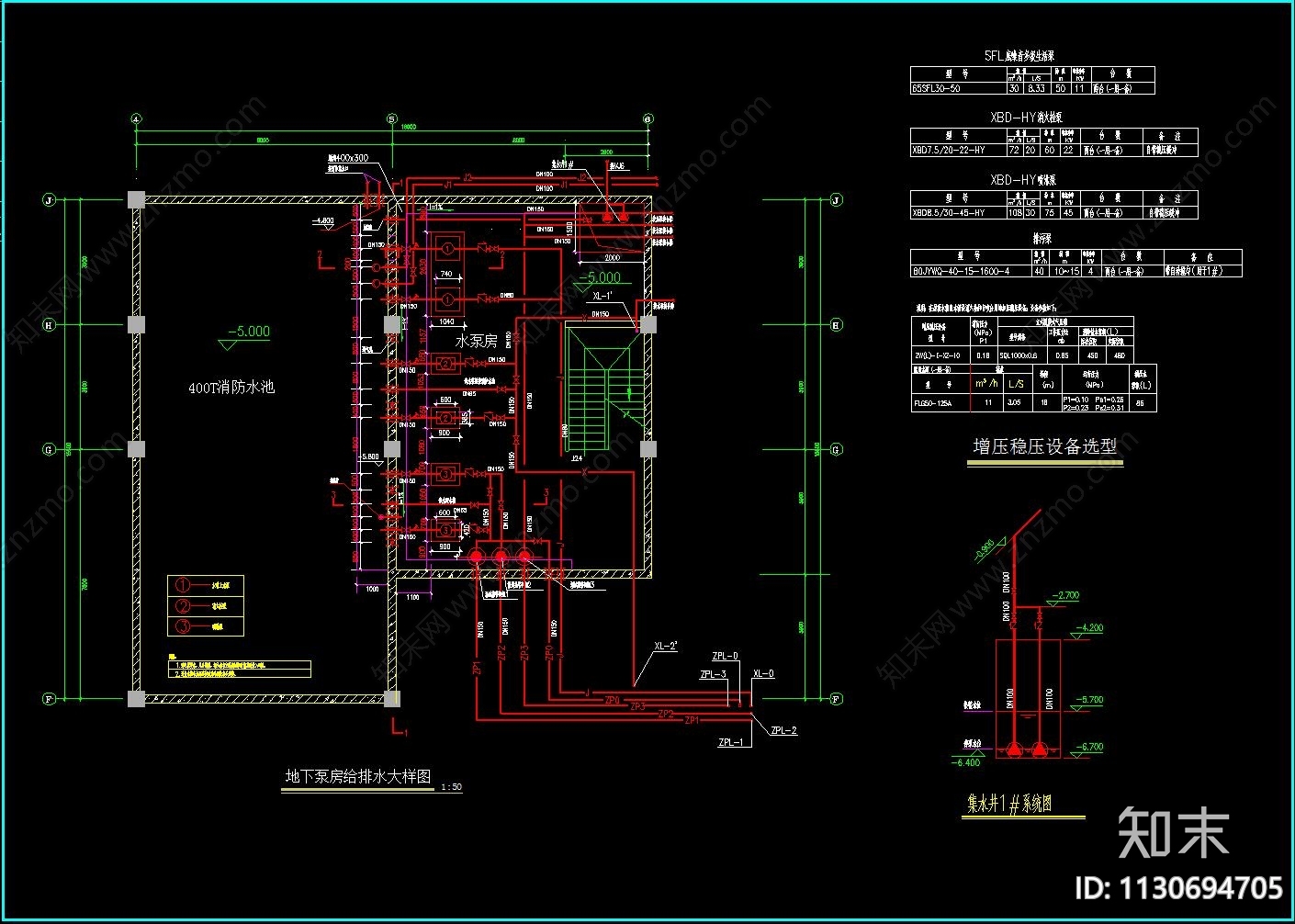
Task: Click the '8.33' L/S value
Action: 1037,89
